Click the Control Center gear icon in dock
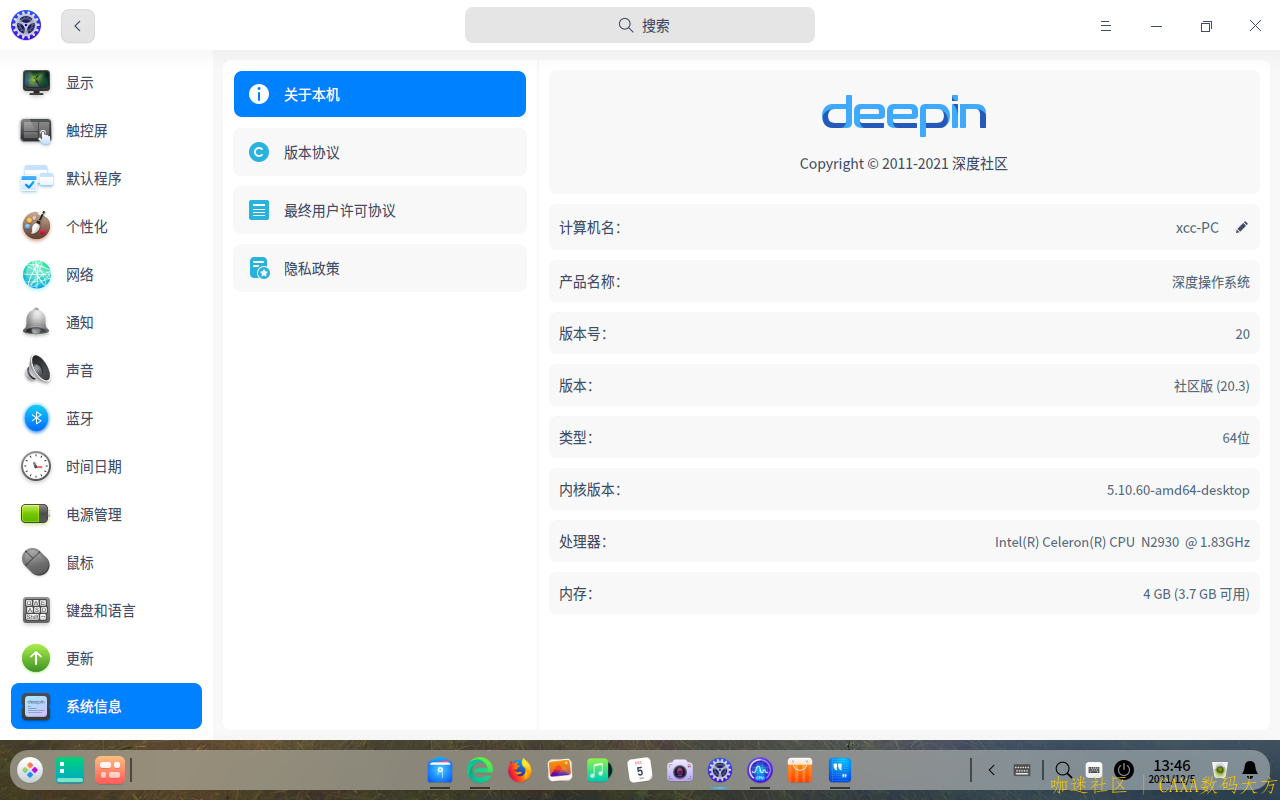 click(720, 770)
